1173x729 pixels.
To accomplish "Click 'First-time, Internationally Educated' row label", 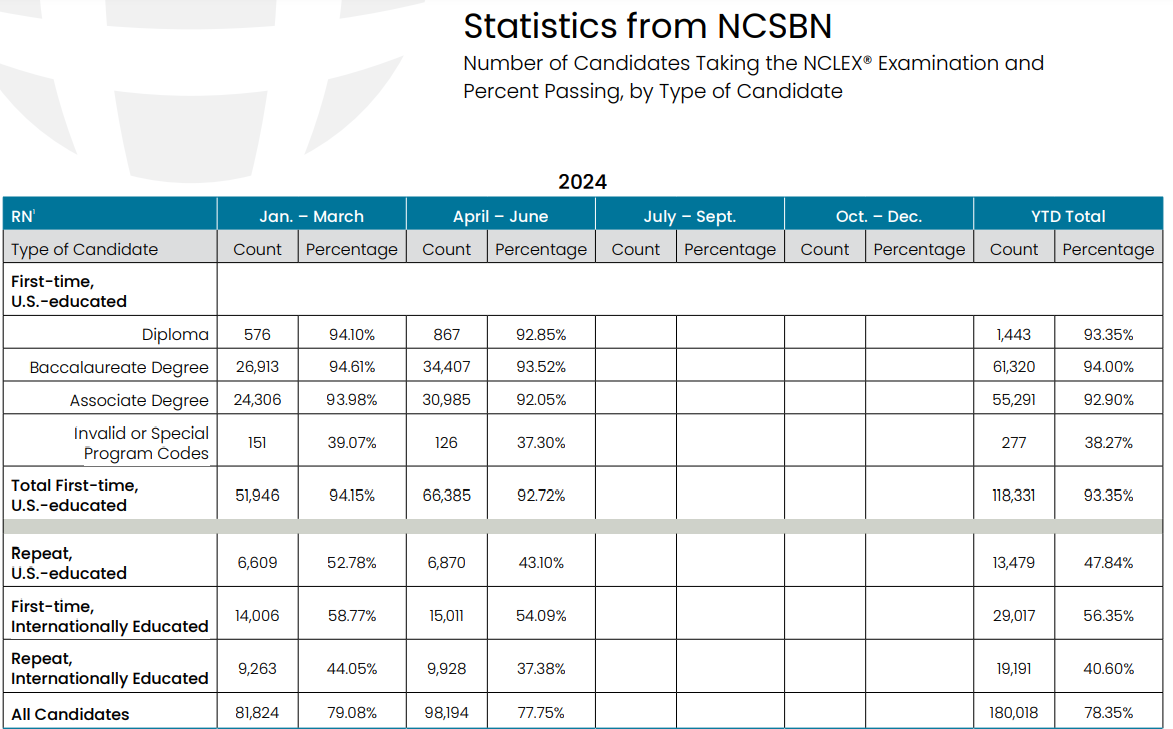I will [109, 616].
